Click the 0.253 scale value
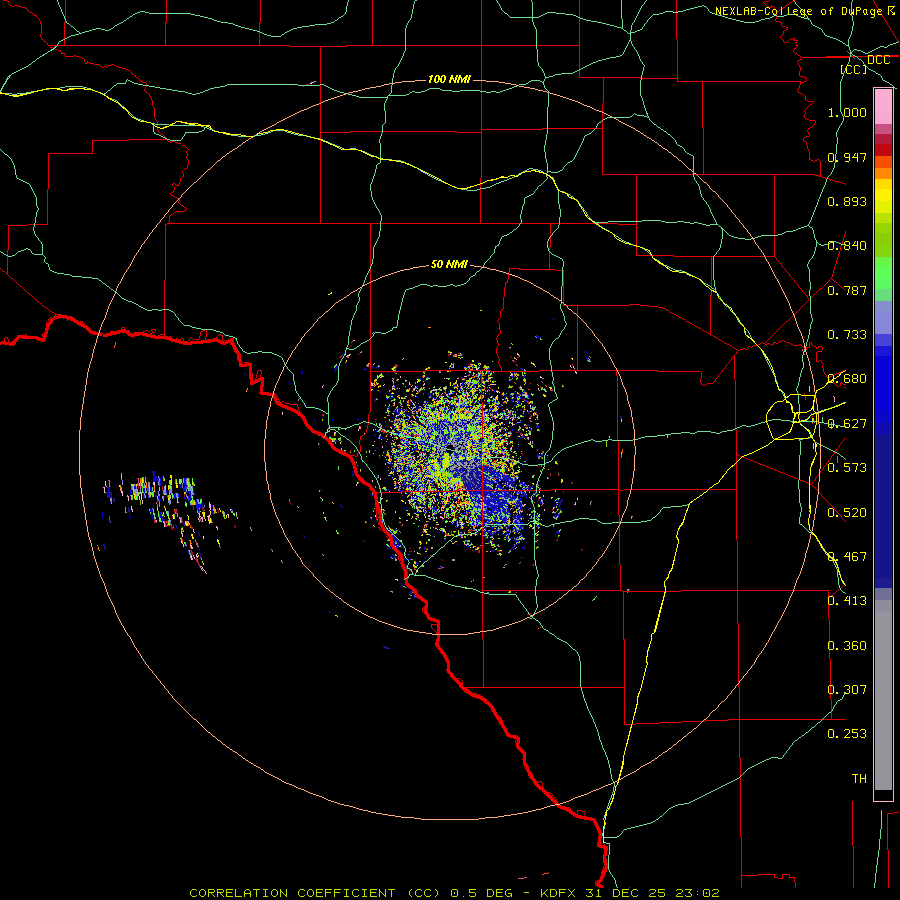900x900 pixels. [x=847, y=734]
